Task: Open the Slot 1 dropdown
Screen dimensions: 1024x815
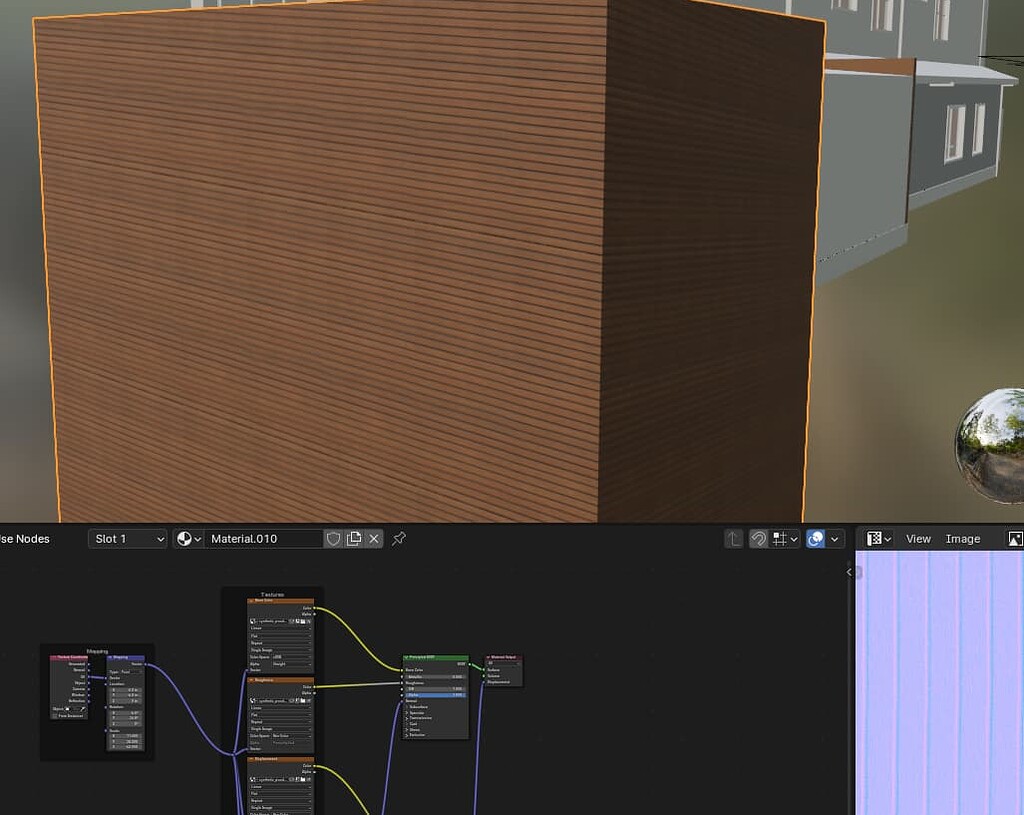Action: pos(127,539)
